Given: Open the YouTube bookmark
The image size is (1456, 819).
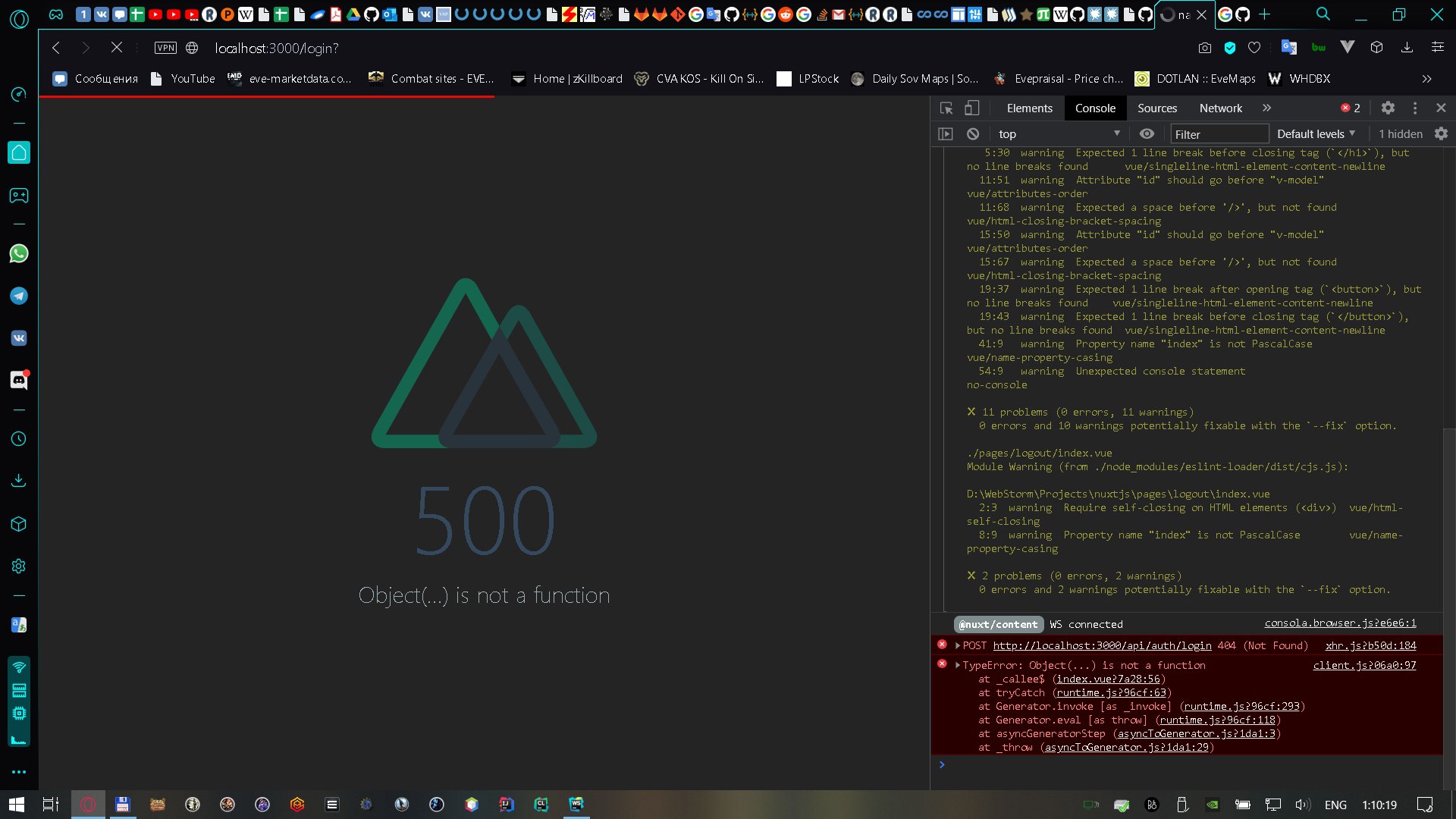Looking at the screenshot, I should (182, 79).
